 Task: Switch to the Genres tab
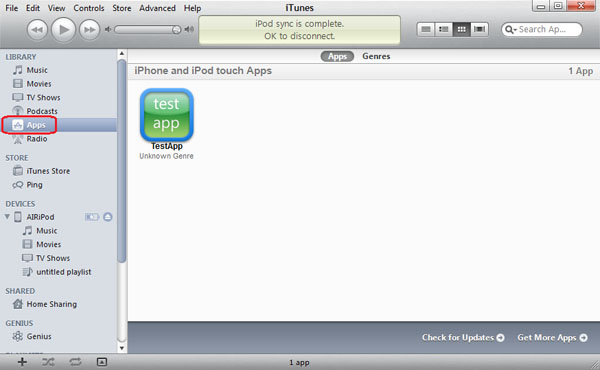pyautogui.click(x=376, y=56)
